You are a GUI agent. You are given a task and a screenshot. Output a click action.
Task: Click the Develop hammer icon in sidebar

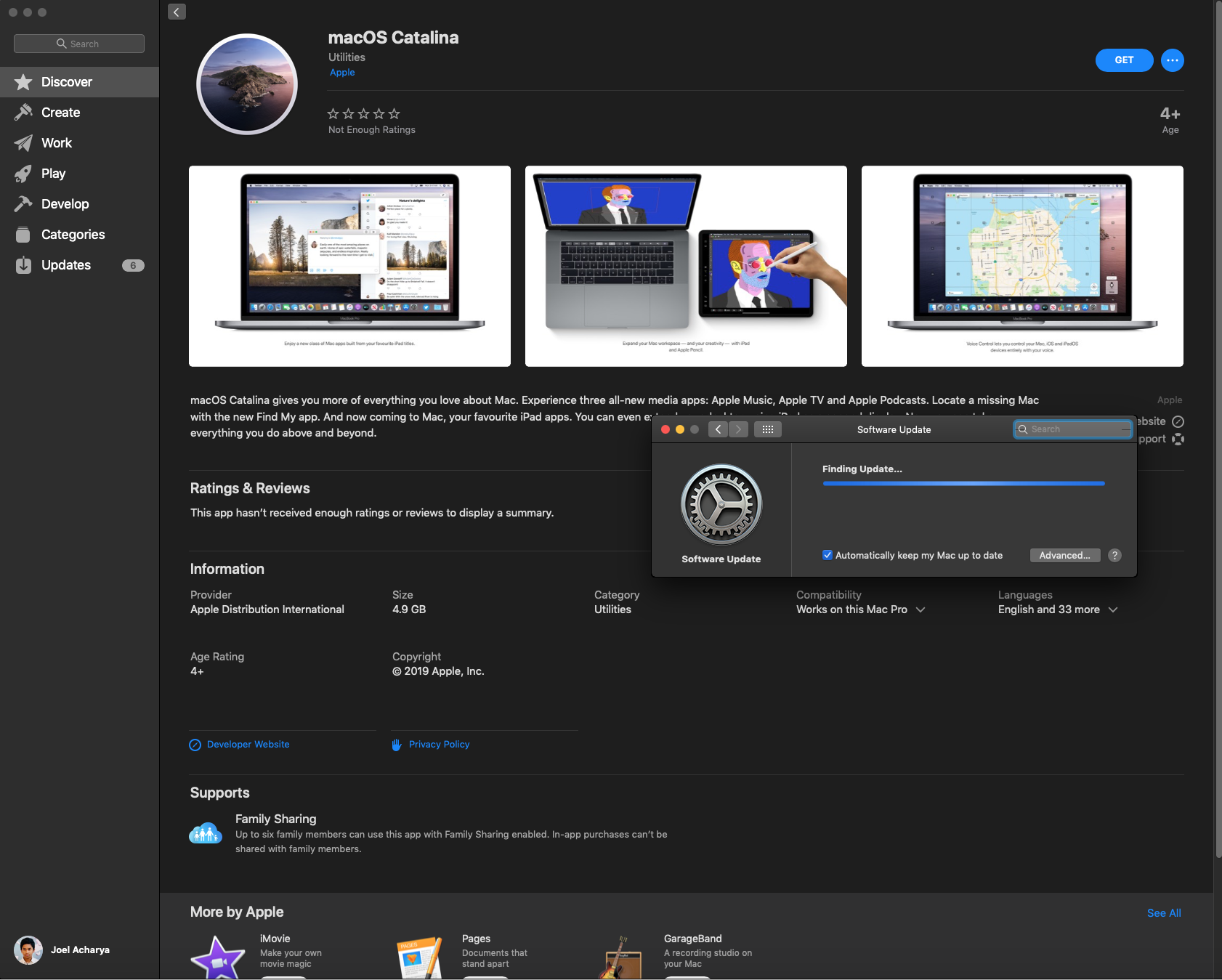(23, 204)
